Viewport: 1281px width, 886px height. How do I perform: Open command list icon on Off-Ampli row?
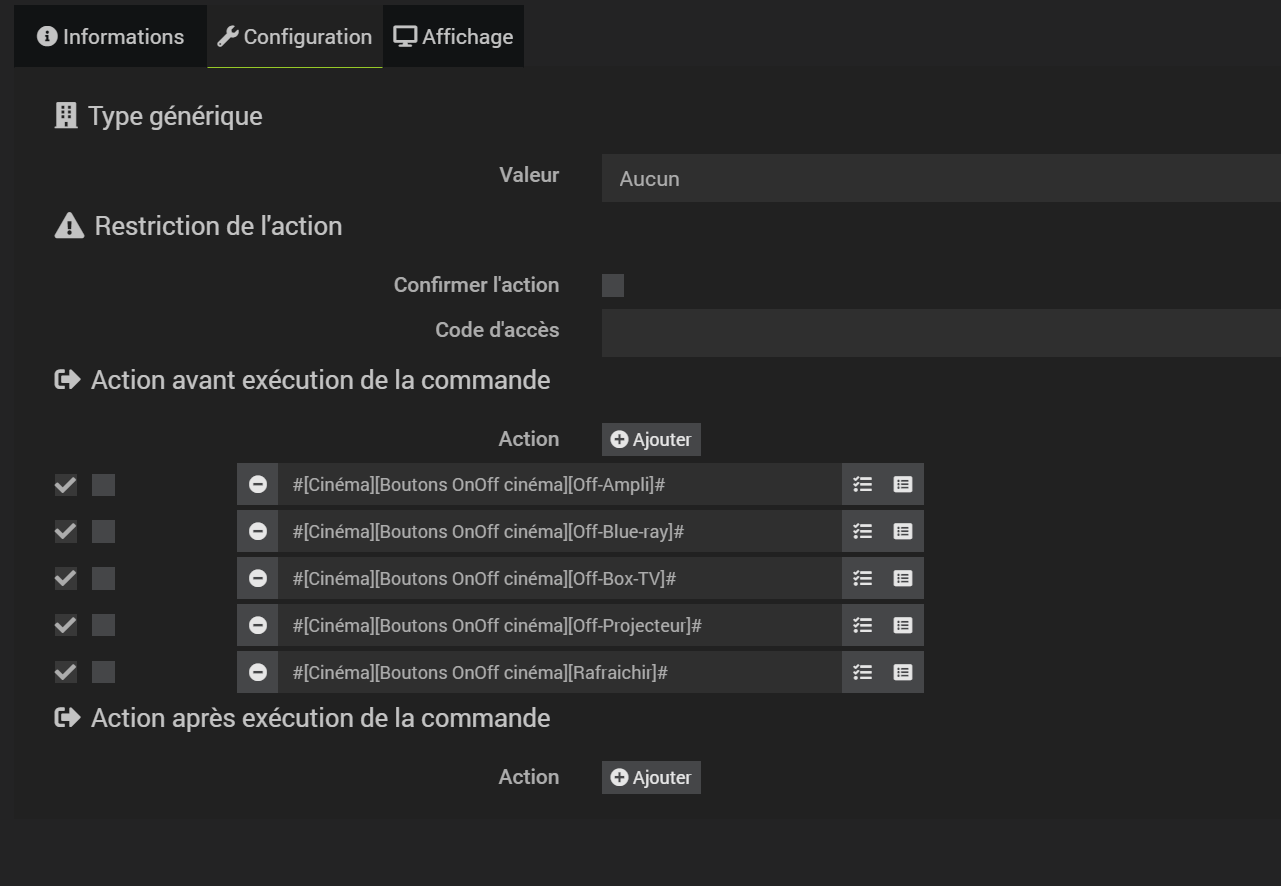(x=862, y=484)
